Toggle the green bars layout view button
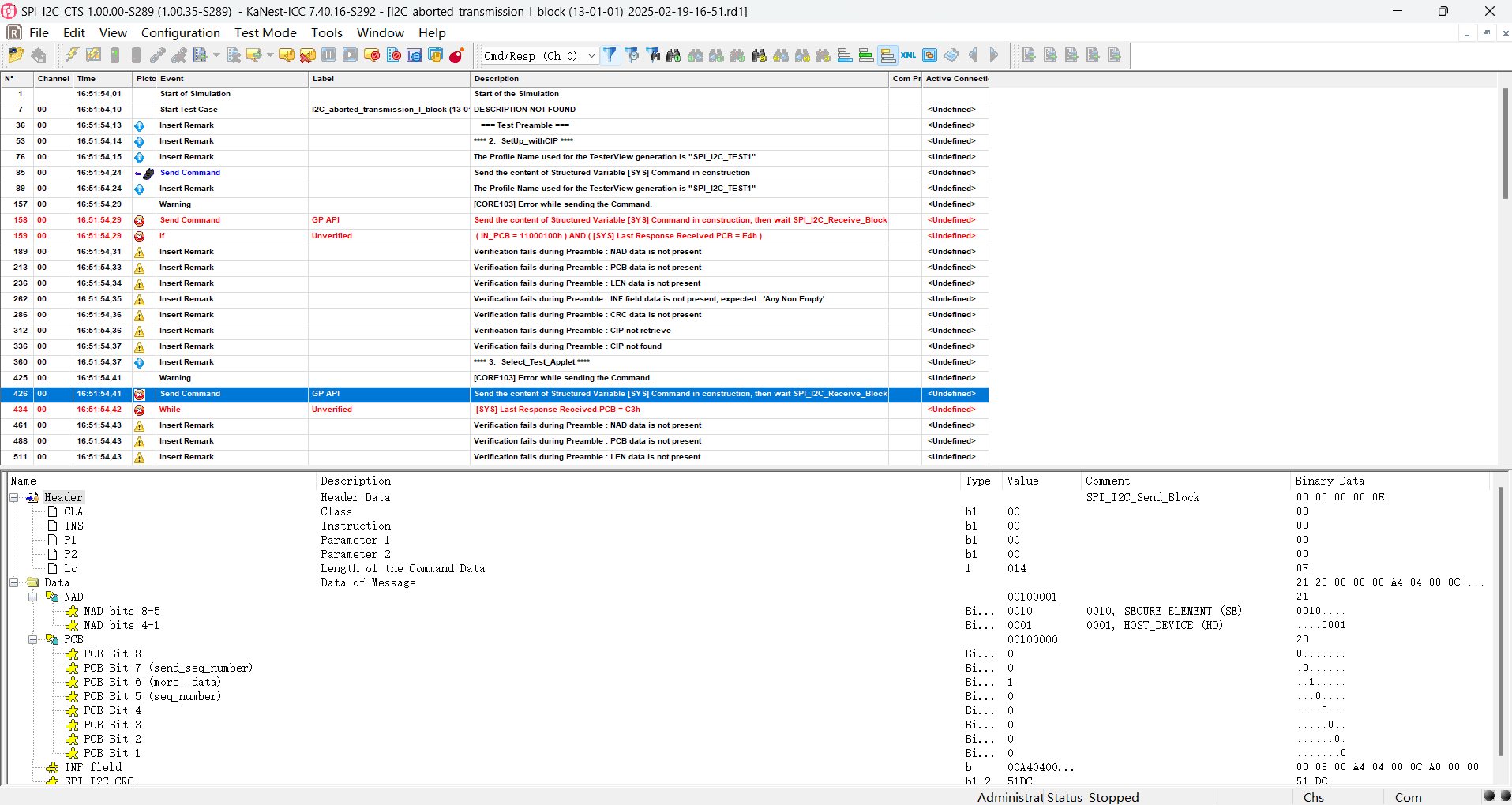Viewport: 1512px width, 805px height. pyautogui.click(x=866, y=55)
